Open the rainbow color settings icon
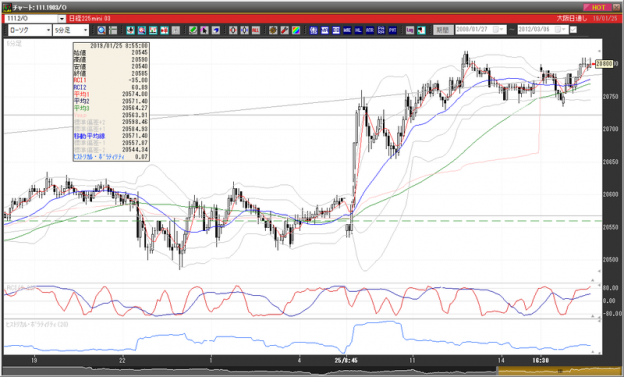 [296, 30]
